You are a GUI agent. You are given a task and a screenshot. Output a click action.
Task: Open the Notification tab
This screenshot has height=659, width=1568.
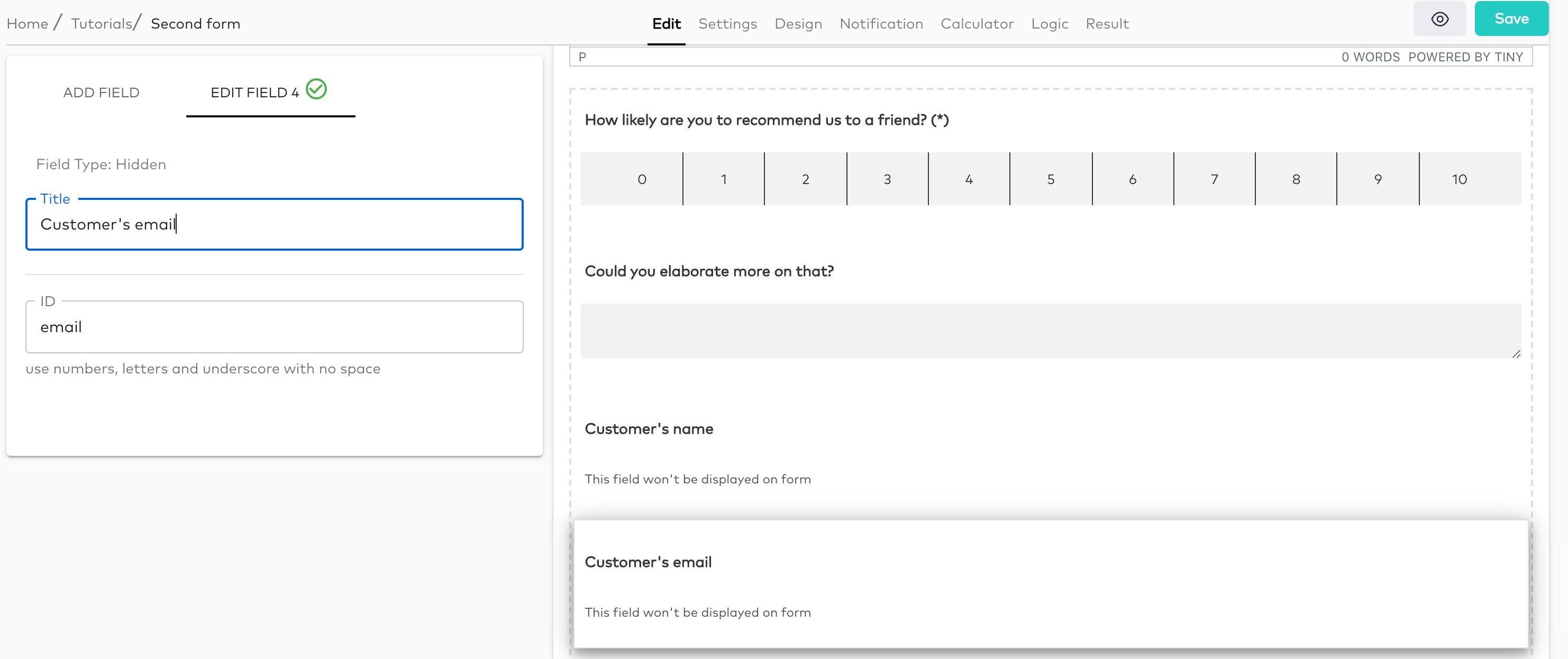point(881,24)
